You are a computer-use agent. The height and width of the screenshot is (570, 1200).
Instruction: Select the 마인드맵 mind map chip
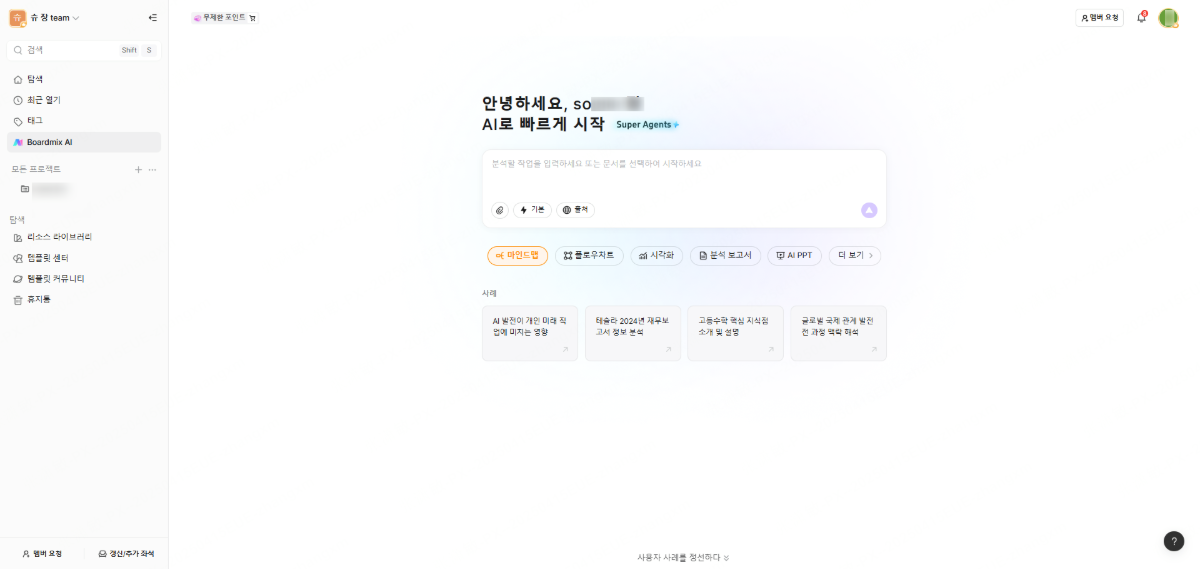click(x=517, y=256)
